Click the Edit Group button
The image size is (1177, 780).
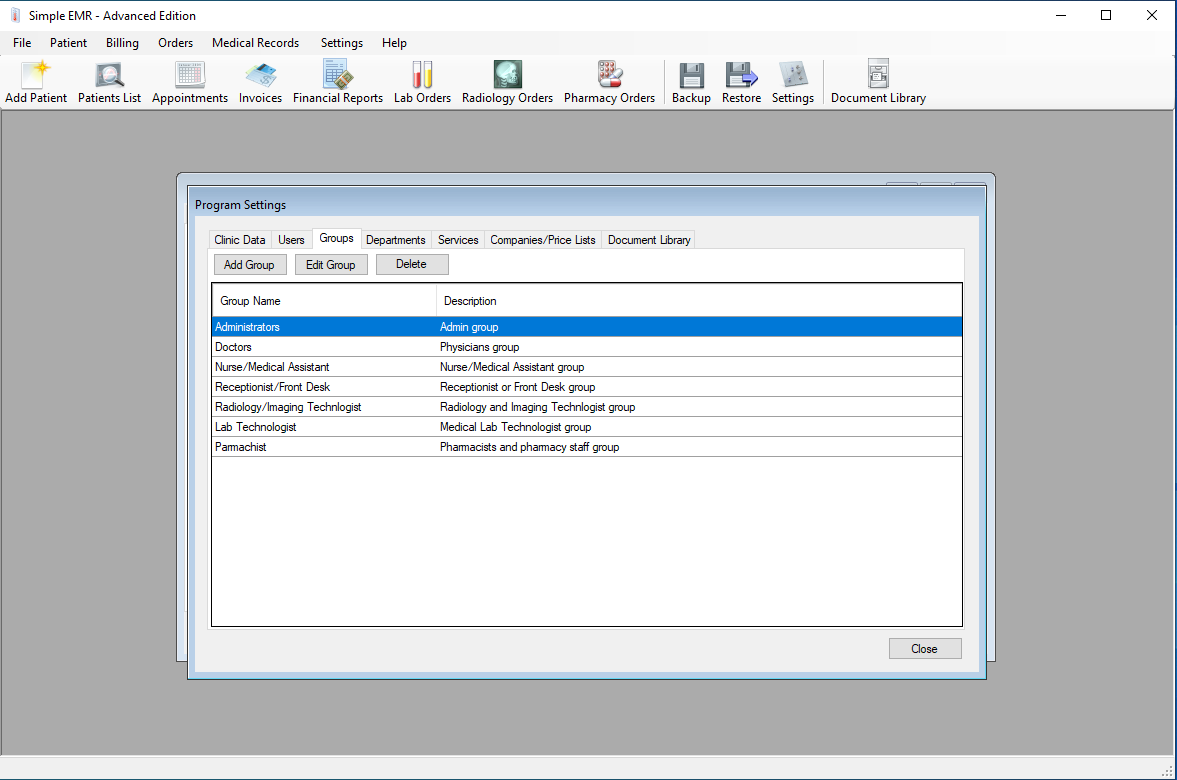tap(331, 264)
